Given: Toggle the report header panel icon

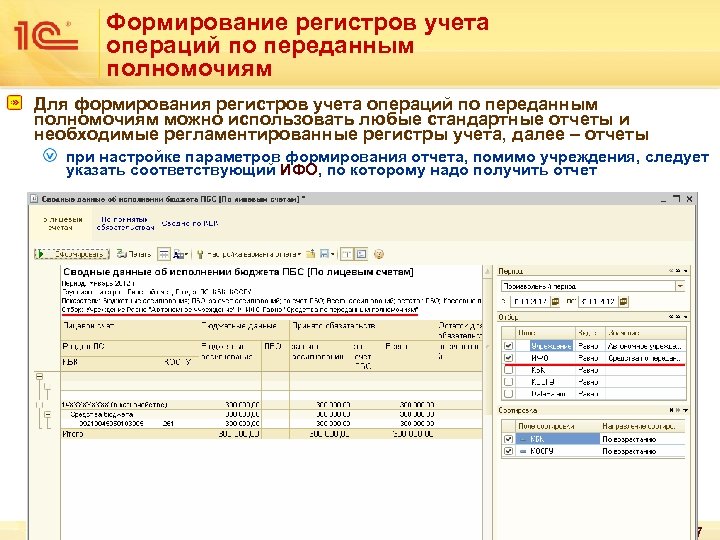Looking at the screenshot, I should click(x=347, y=254).
